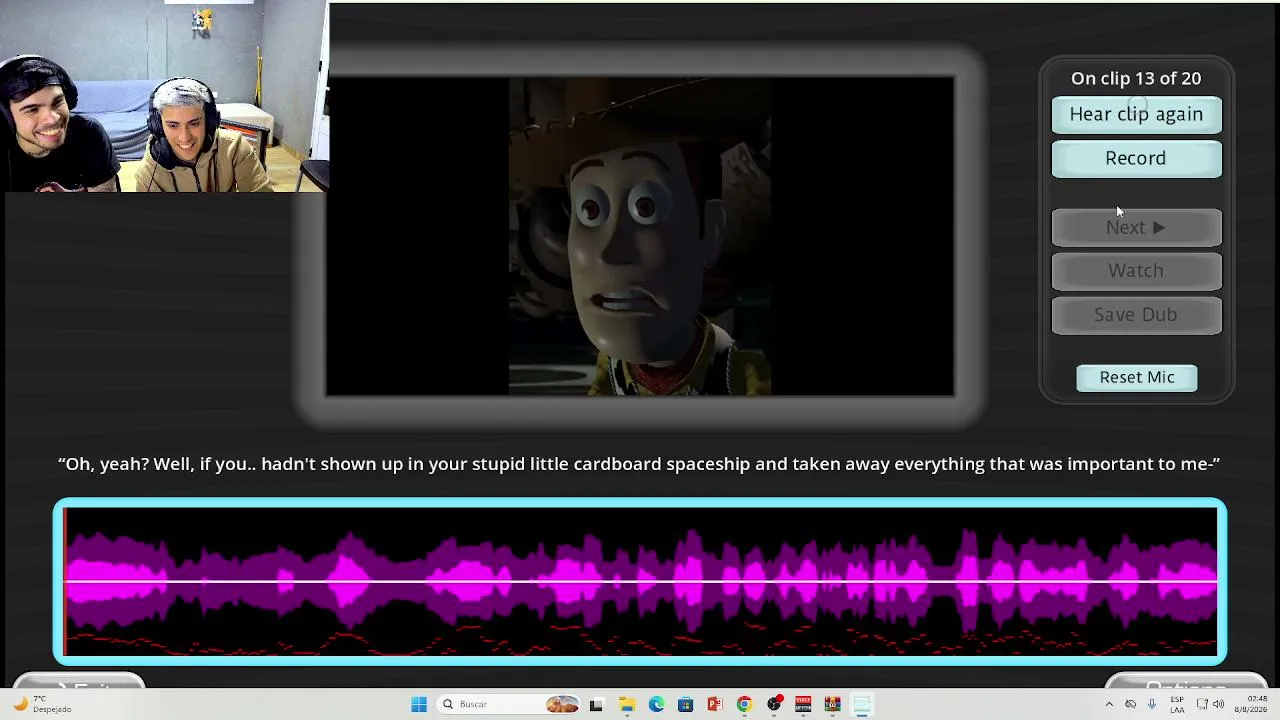Click the microphone in-use tray icon

pyautogui.click(x=1152, y=704)
